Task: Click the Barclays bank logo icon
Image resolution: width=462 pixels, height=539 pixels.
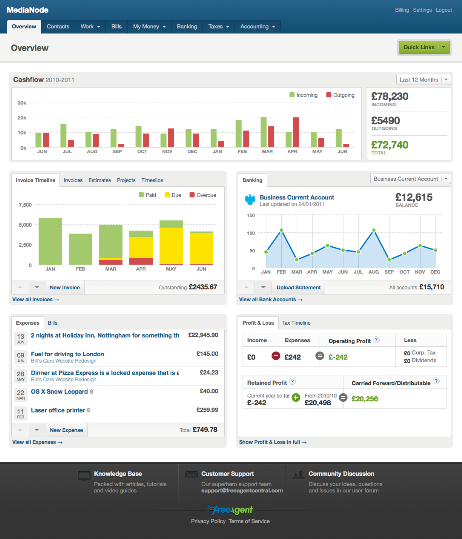Action: (x=250, y=200)
